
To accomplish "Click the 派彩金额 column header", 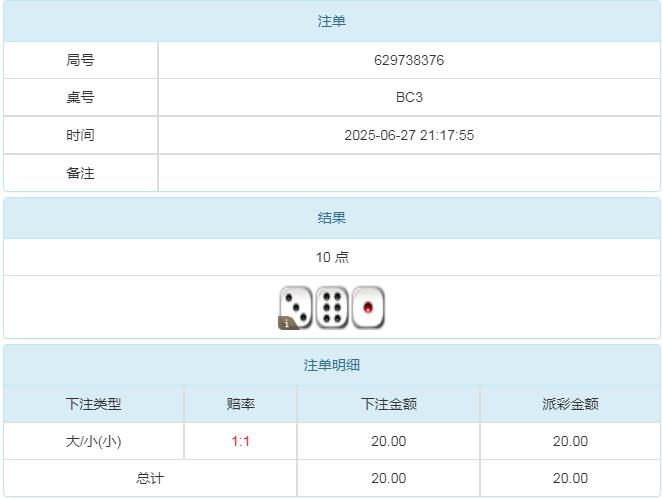I will (x=570, y=404).
